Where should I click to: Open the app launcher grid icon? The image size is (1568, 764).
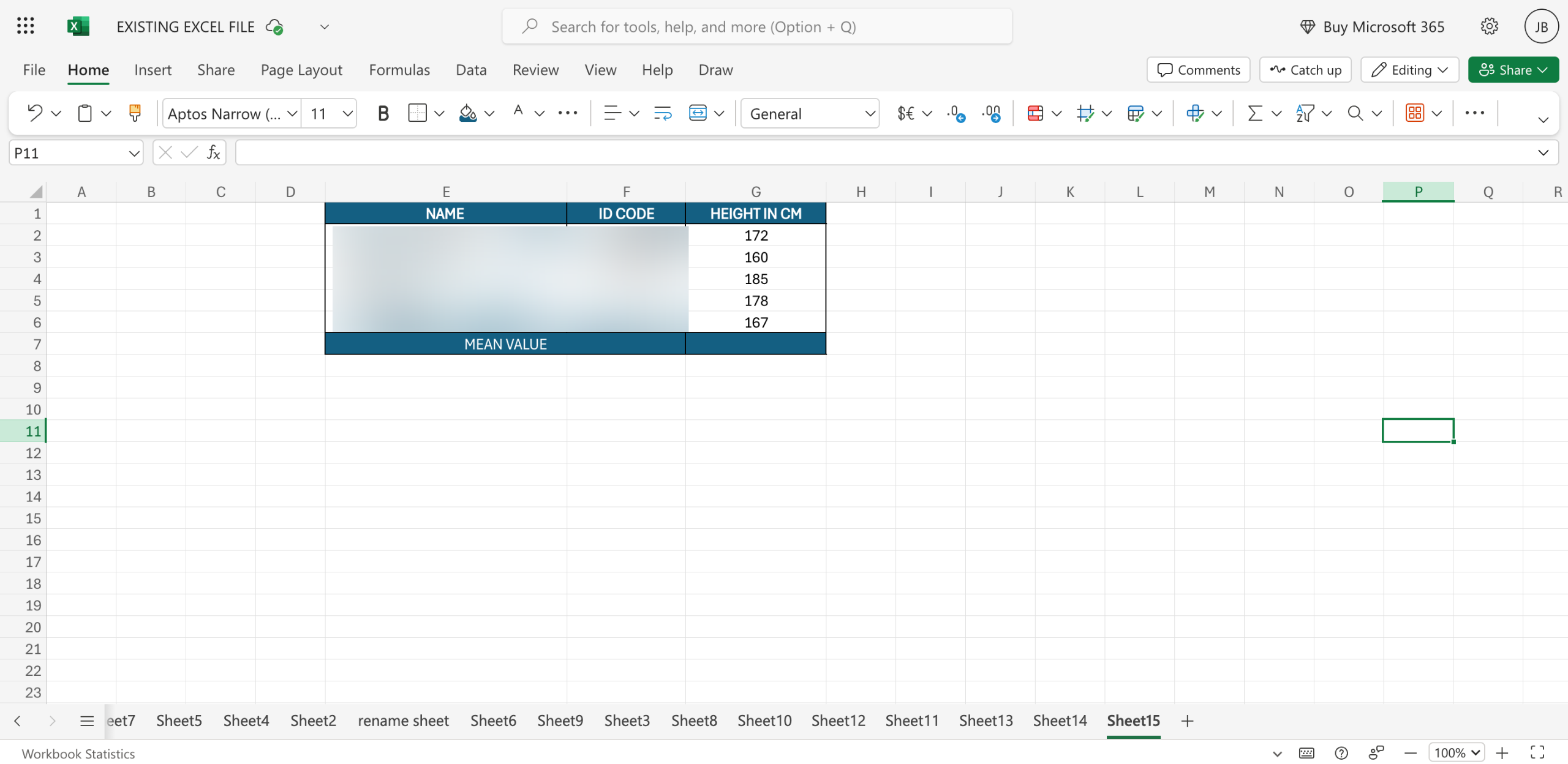coord(25,26)
